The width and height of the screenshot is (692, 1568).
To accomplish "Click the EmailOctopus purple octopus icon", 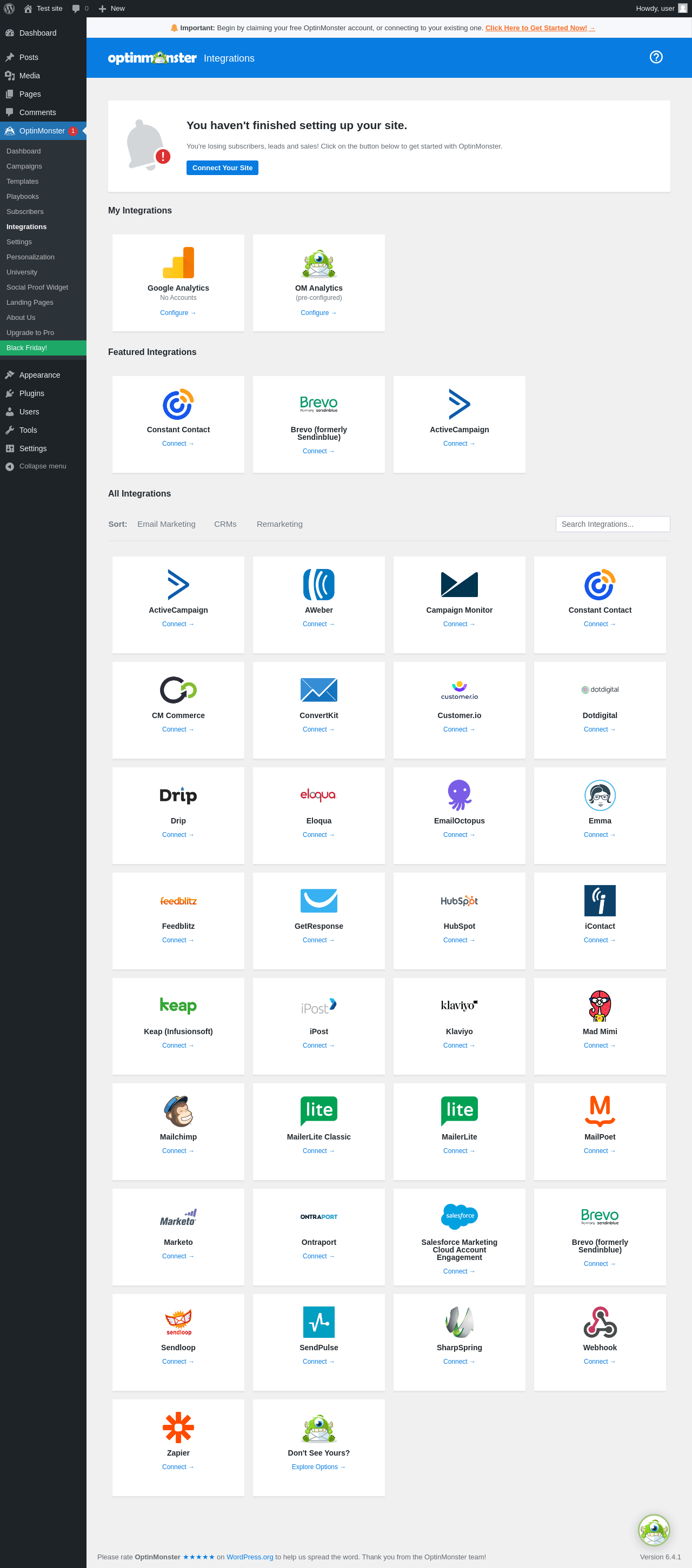I will (x=460, y=795).
